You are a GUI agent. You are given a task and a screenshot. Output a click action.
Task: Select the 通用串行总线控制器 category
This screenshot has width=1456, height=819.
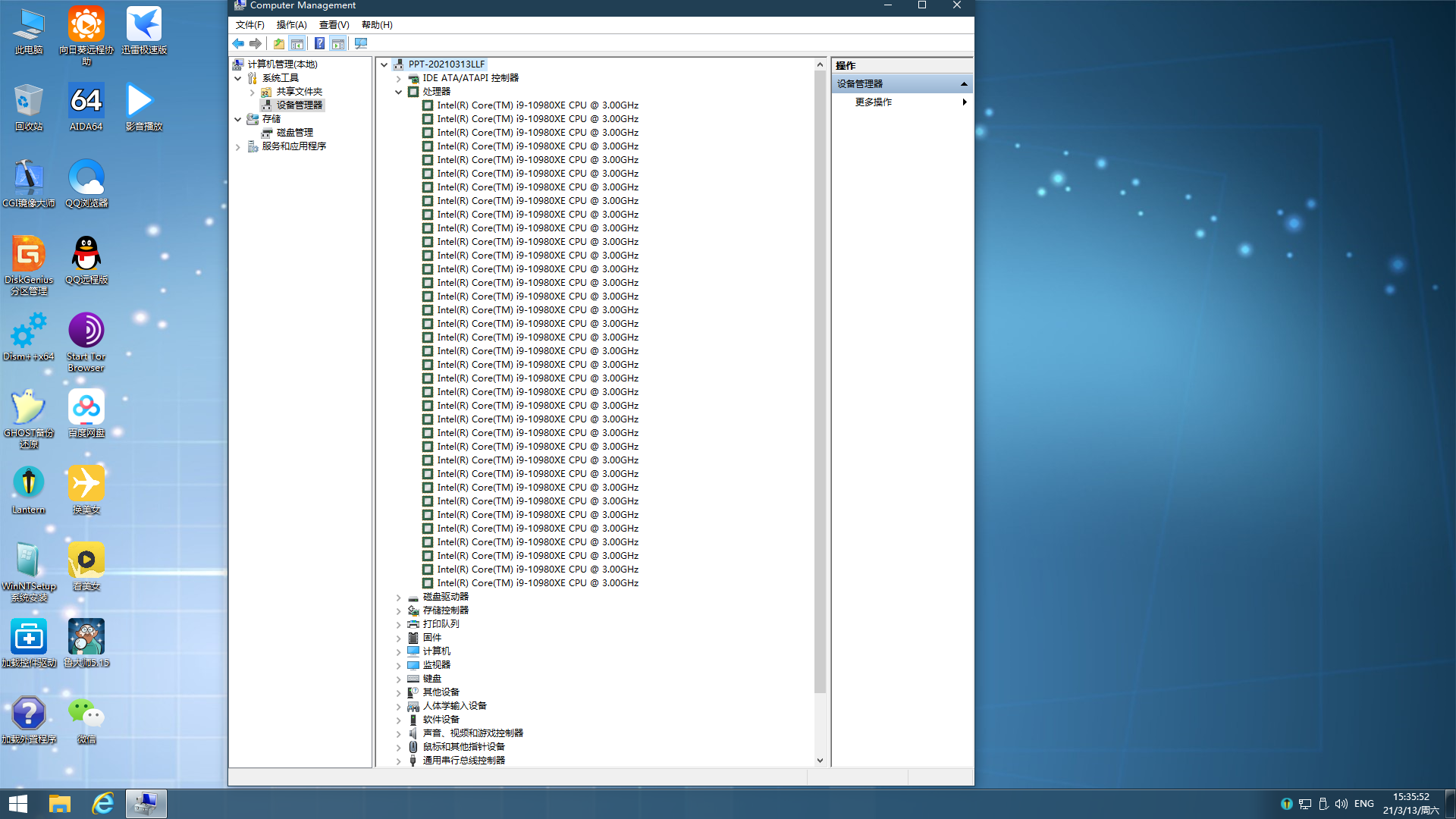[463, 761]
